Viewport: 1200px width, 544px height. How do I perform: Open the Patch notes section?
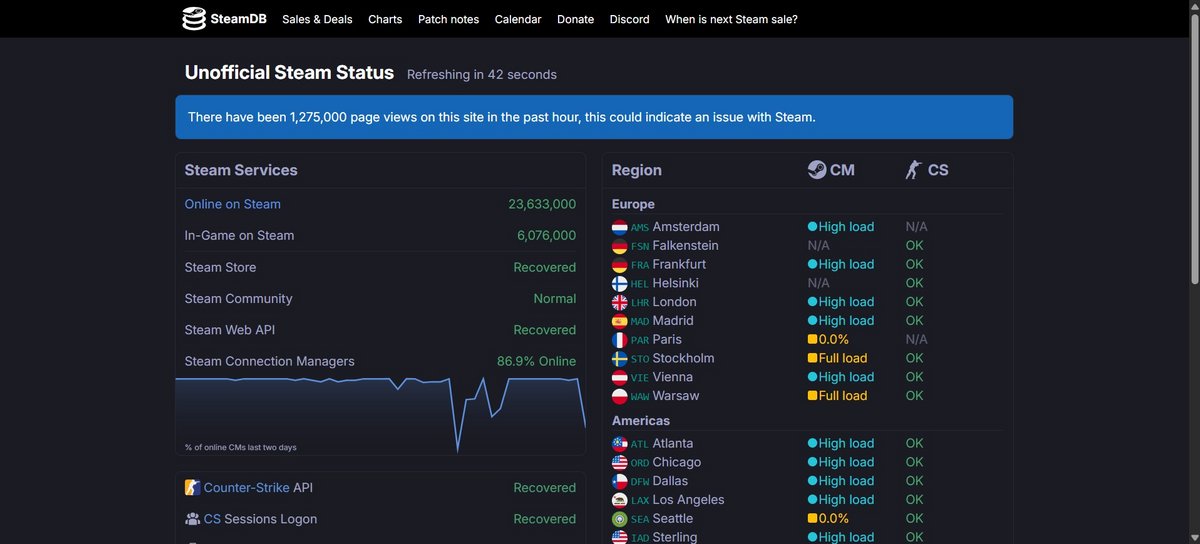pos(448,19)
